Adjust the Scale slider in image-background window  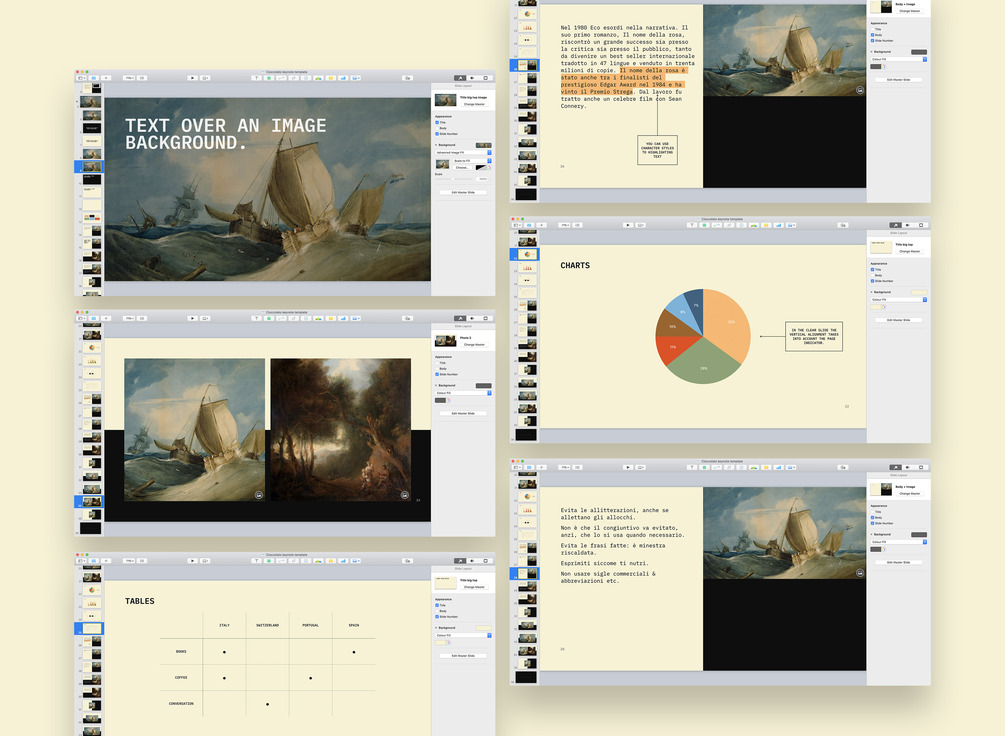click(453, 179)
